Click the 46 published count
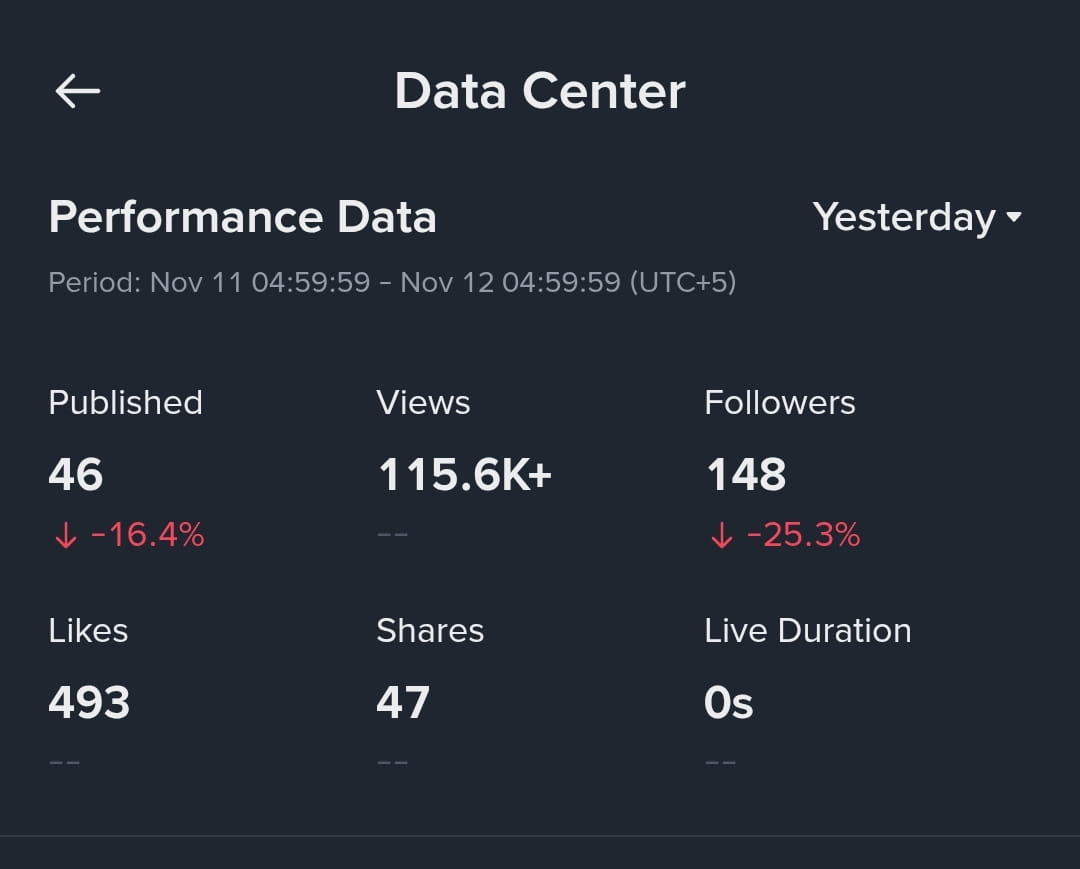 coord(76,474)
